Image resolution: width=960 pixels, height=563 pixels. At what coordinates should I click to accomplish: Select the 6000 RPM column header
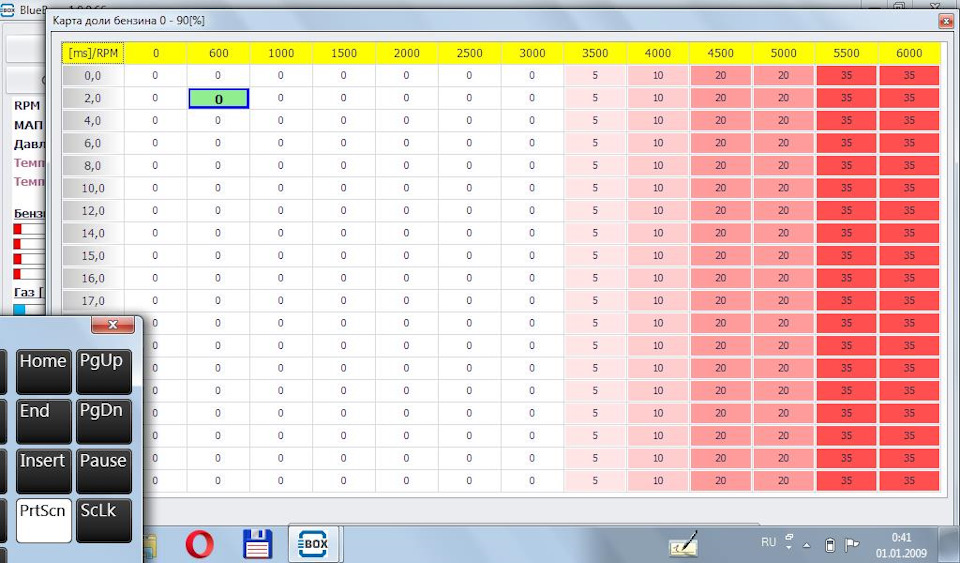[909, 53]
